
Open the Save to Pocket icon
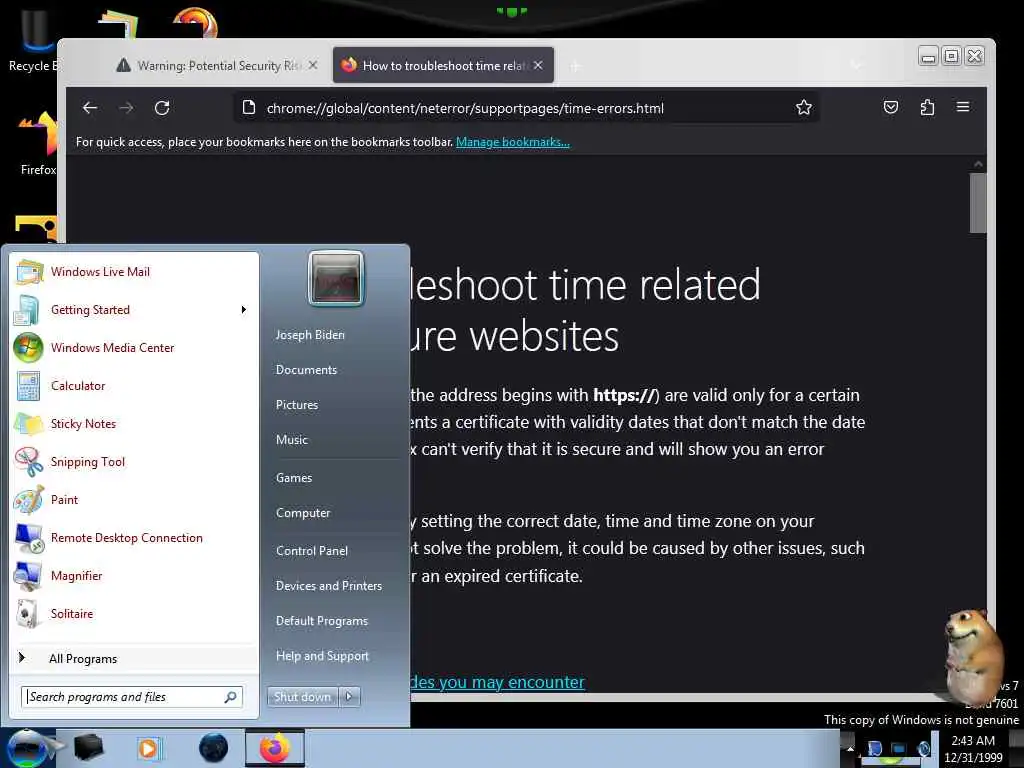[891, 107]
